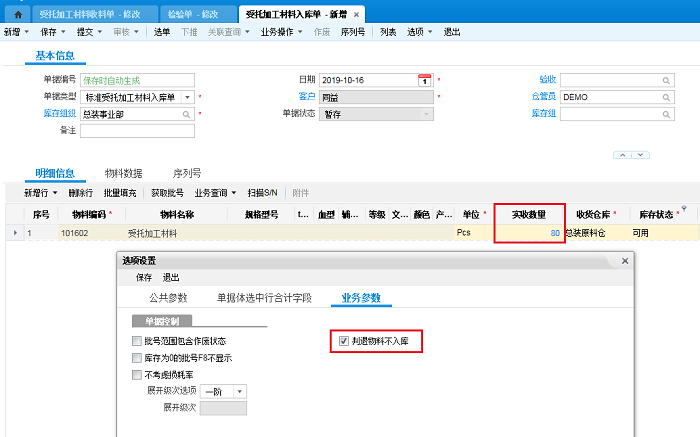
Task: Click 批量填充 button
Action: 120,192
